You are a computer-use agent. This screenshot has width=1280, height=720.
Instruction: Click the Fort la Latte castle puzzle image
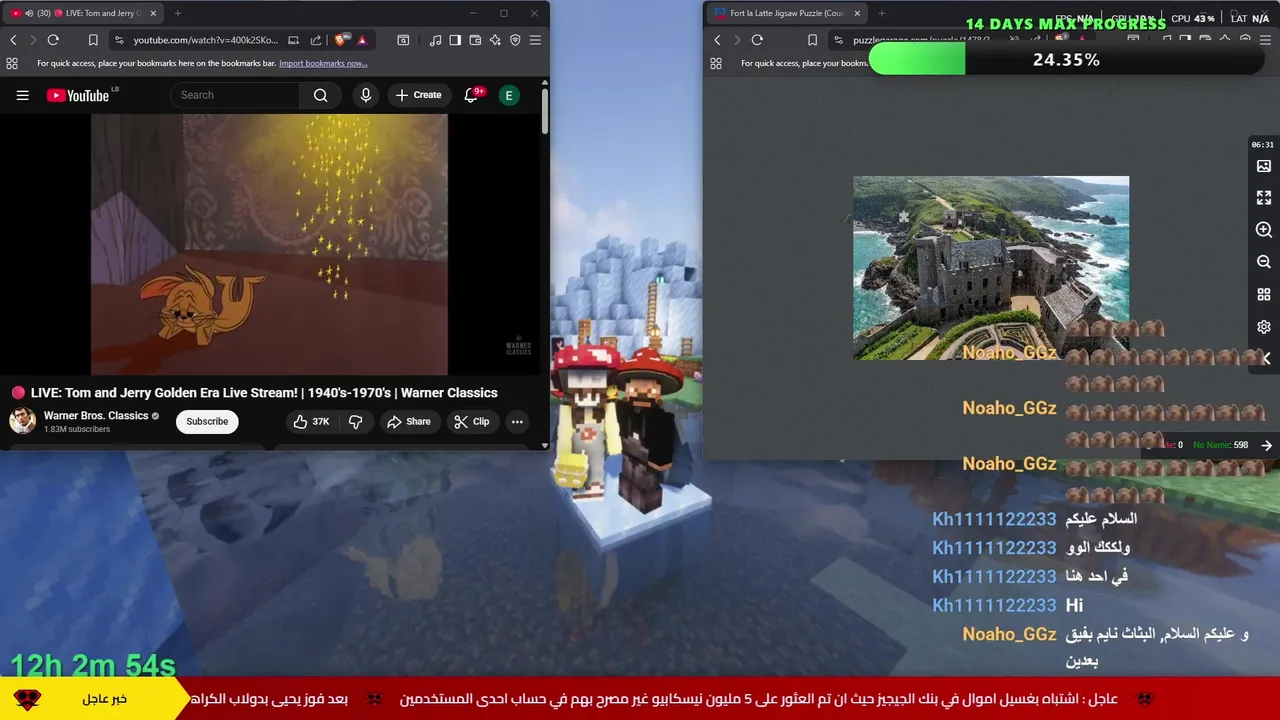click(991, 268)
